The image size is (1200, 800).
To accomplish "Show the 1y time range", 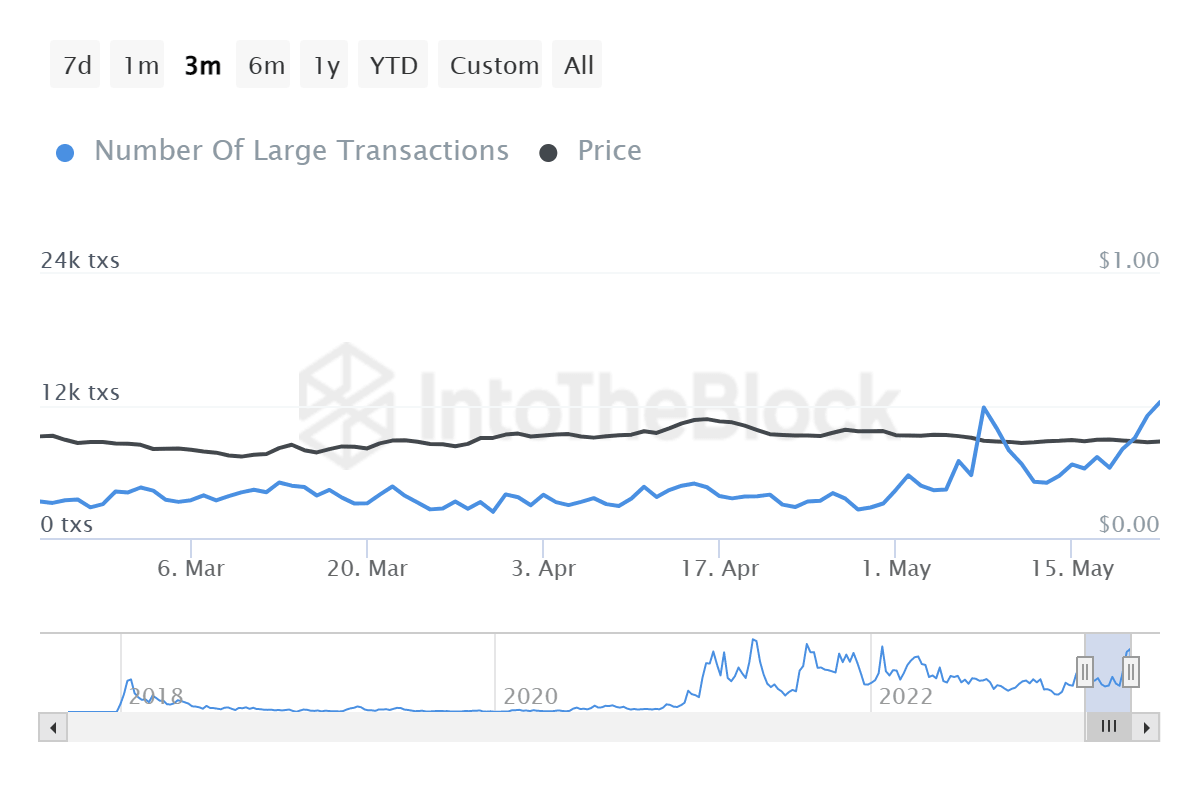I will [326, 66].
